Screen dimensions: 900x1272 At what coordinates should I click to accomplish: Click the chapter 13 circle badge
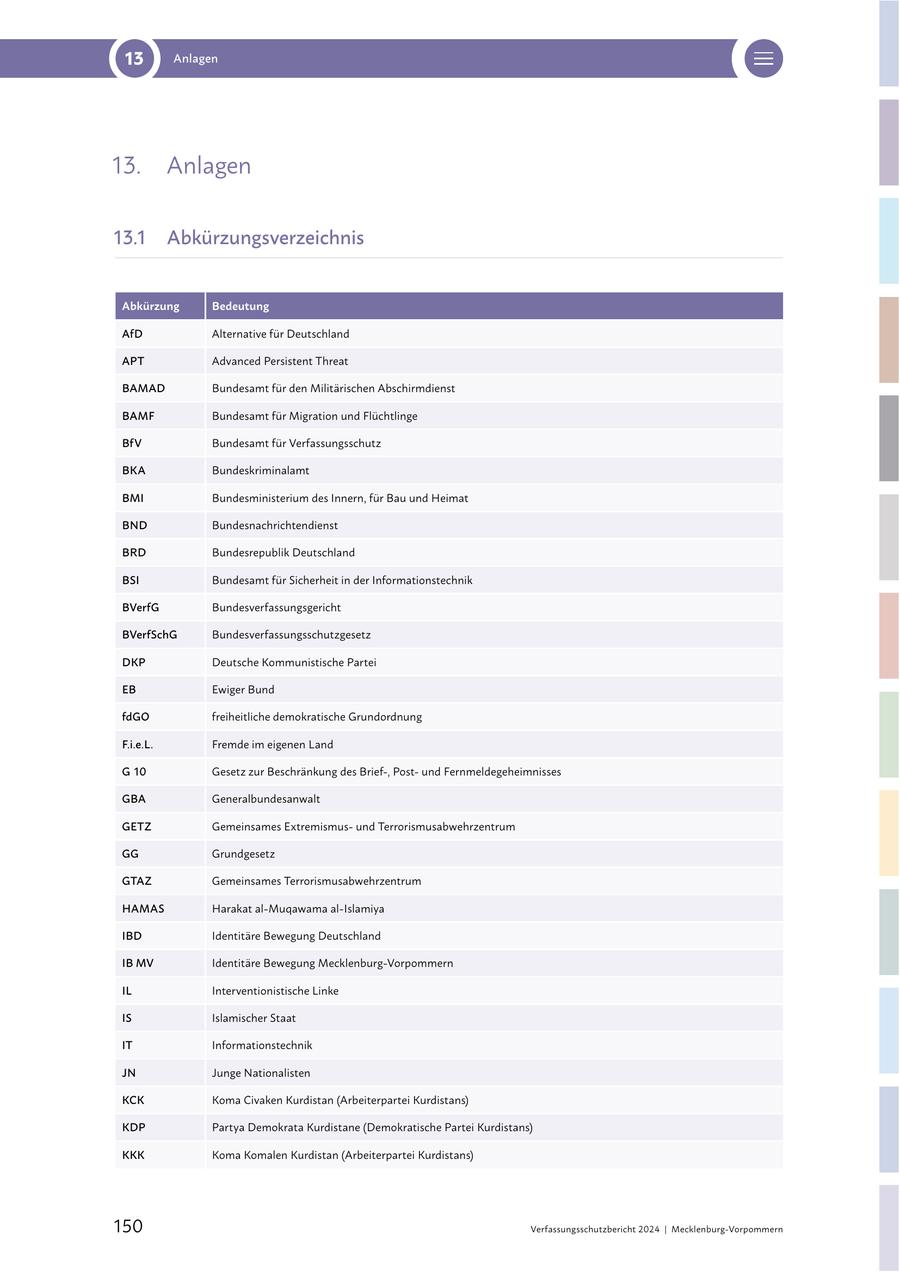coord(134,59)
